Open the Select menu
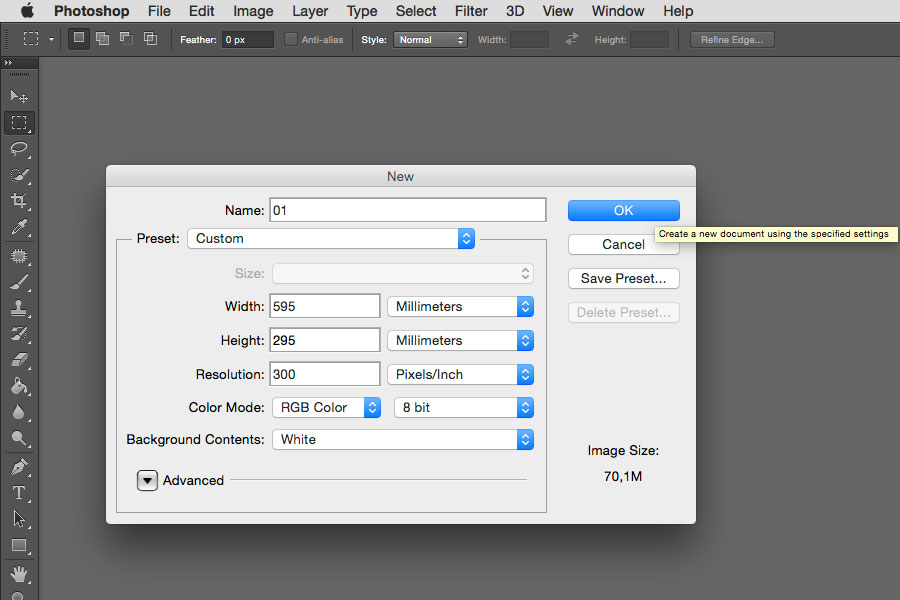The height and width of the screenshot is (600, 900). point(416,11)
